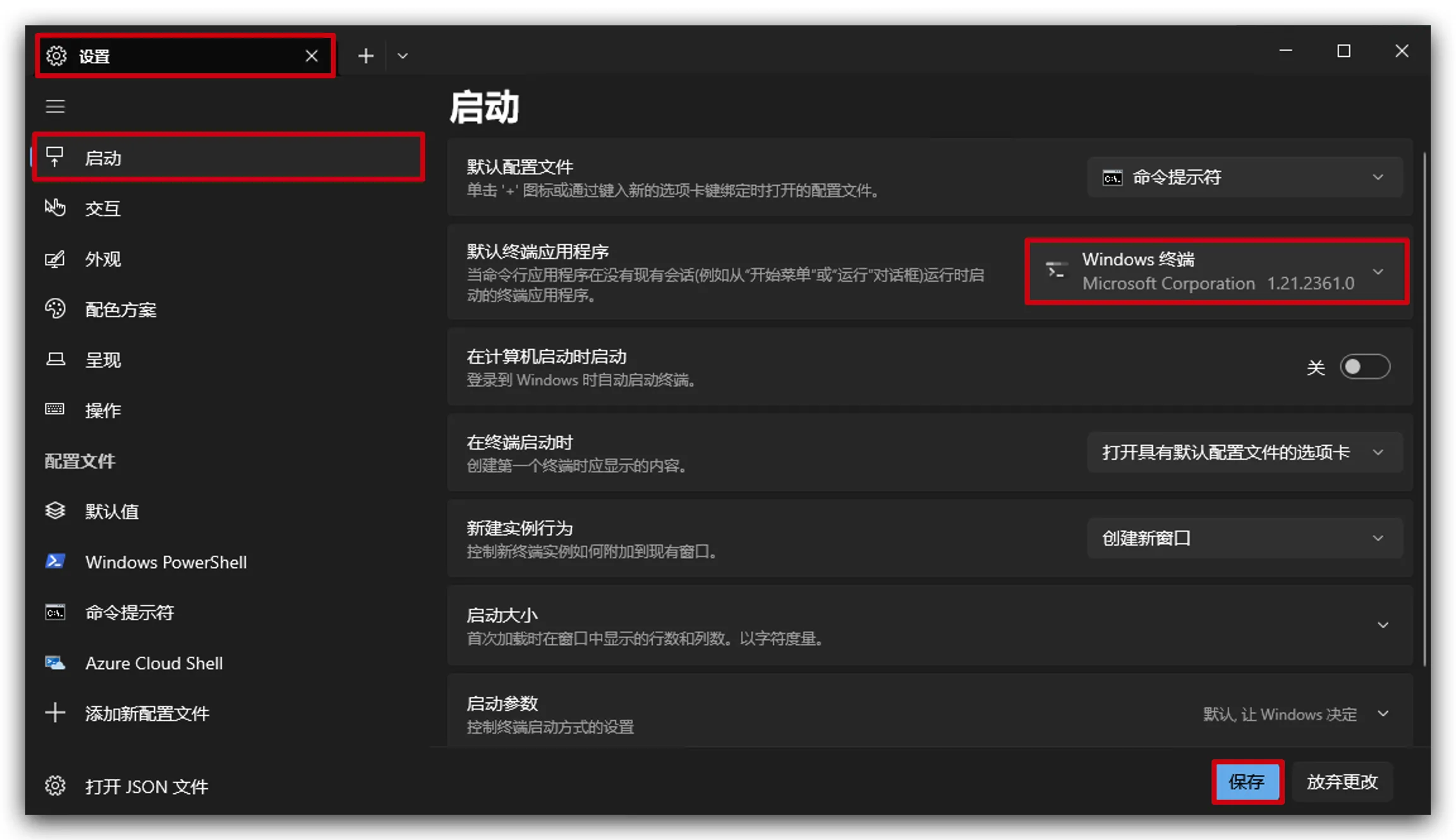The height and width of the screenshot is (840, 1456).
Task: Click the hamburger navigation menu icon
Action: 55,106
